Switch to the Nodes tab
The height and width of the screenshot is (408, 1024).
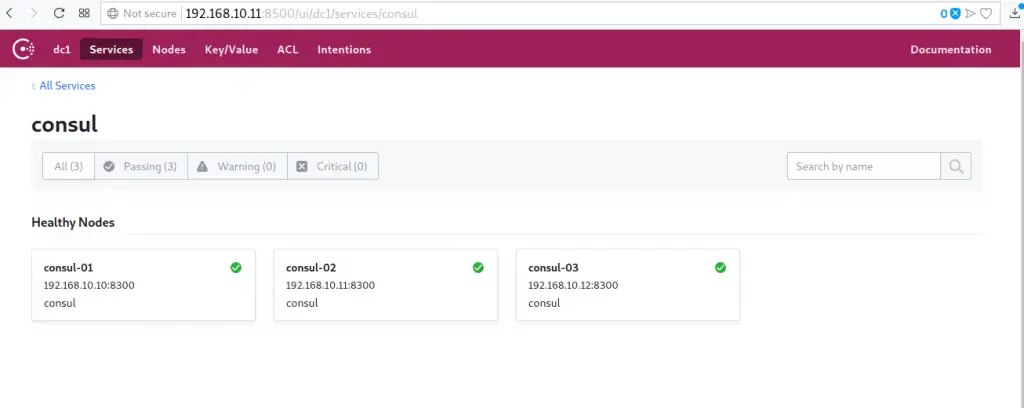[x=168, y=50]
